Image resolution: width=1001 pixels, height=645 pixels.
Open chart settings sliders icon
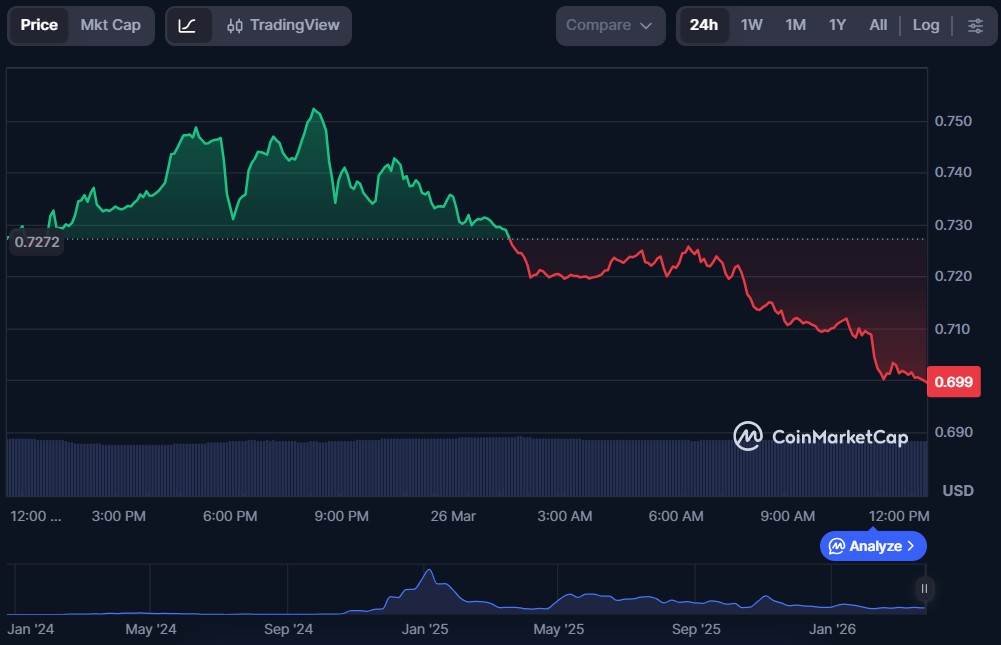(x=975, y=25)
